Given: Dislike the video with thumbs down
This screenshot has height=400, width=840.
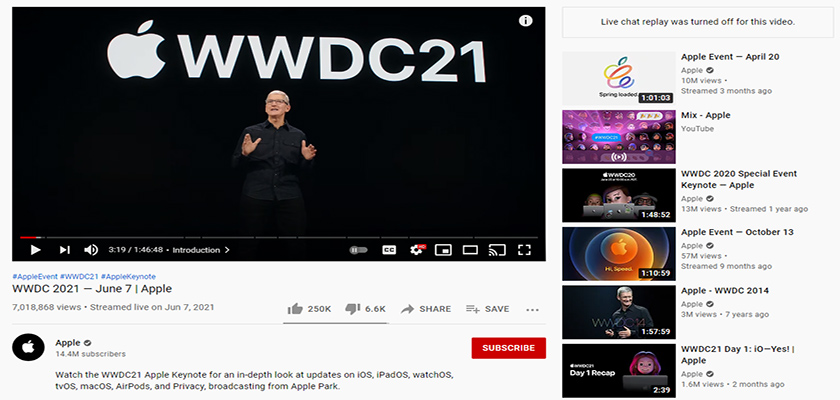Looking at the screenshot, I should pos(365,309).
